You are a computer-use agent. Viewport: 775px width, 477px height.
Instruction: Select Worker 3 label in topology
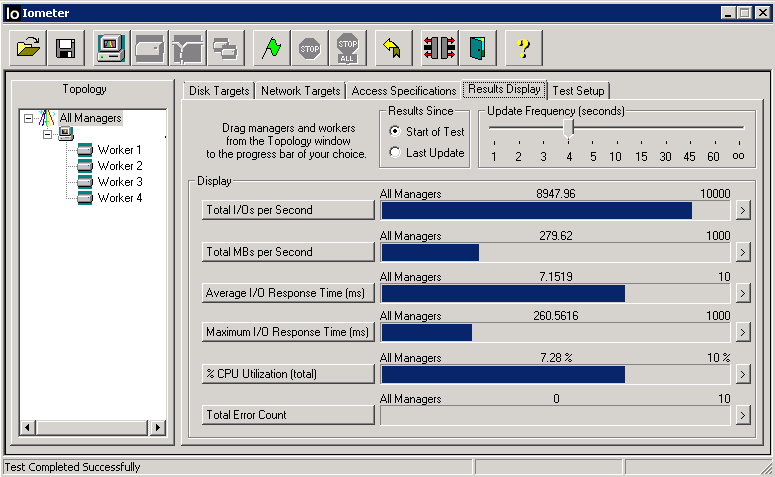(x=120, y=181)
